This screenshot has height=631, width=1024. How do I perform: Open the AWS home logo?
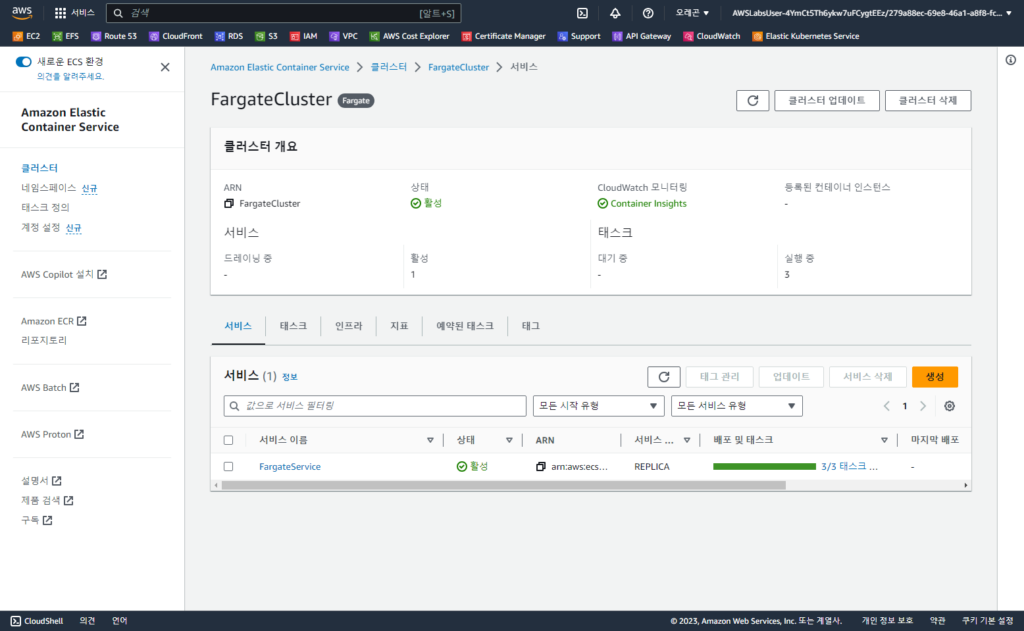click(x=22, y=12)
